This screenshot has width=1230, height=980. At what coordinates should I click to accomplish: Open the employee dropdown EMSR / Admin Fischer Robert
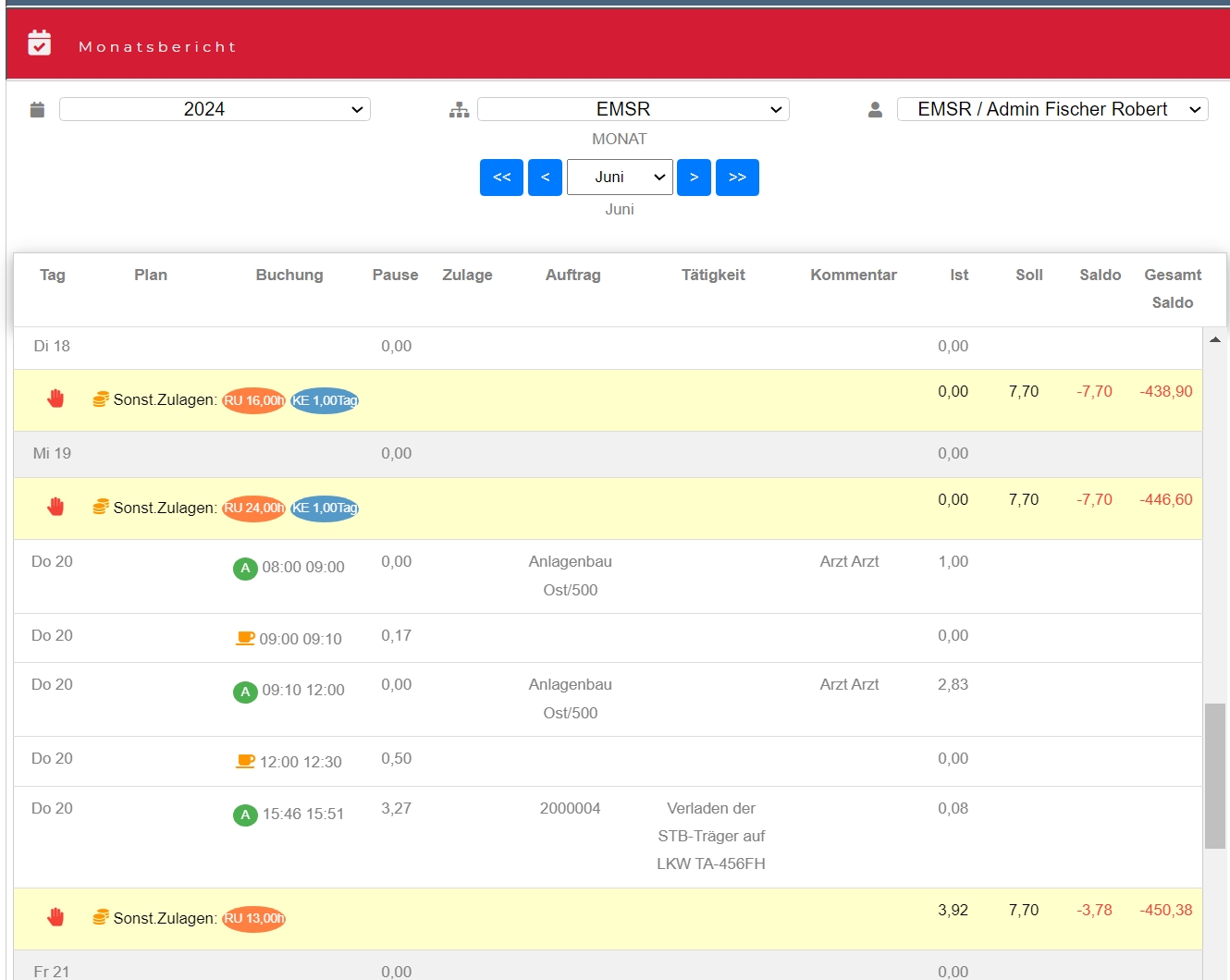coord(1052,109)
